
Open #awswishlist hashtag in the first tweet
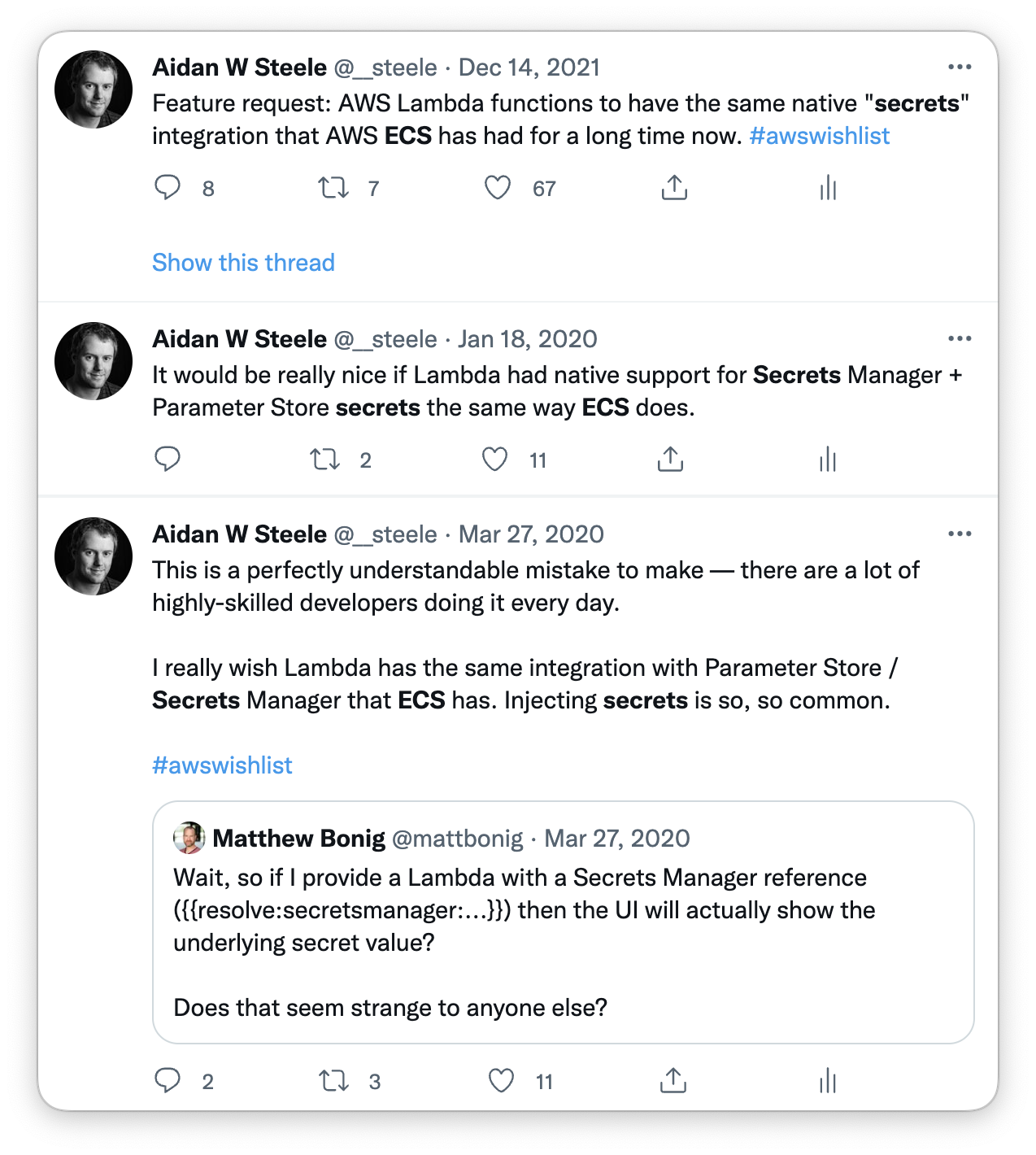point(819,136)
